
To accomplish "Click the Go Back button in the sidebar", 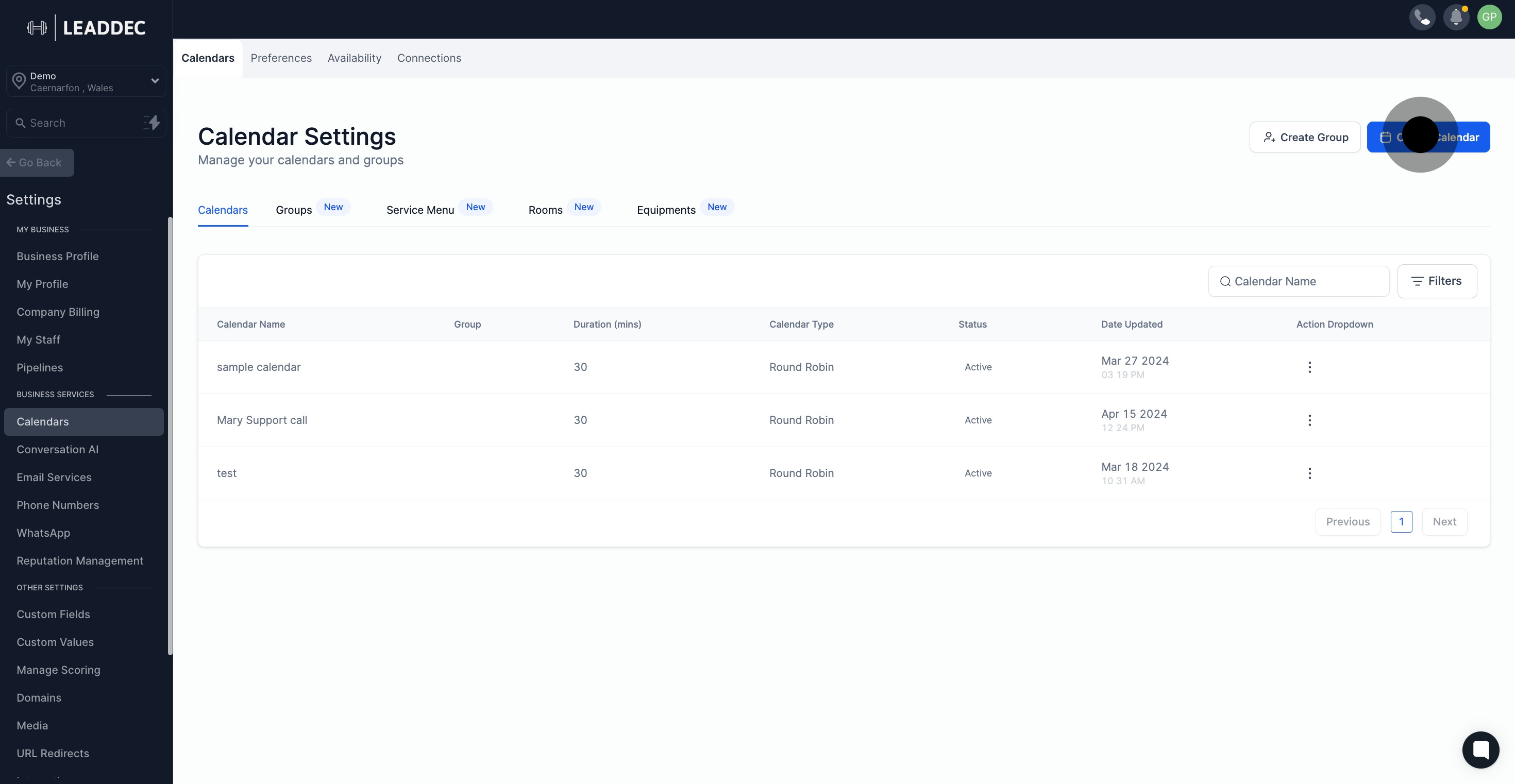I will [x=37, y=162].
